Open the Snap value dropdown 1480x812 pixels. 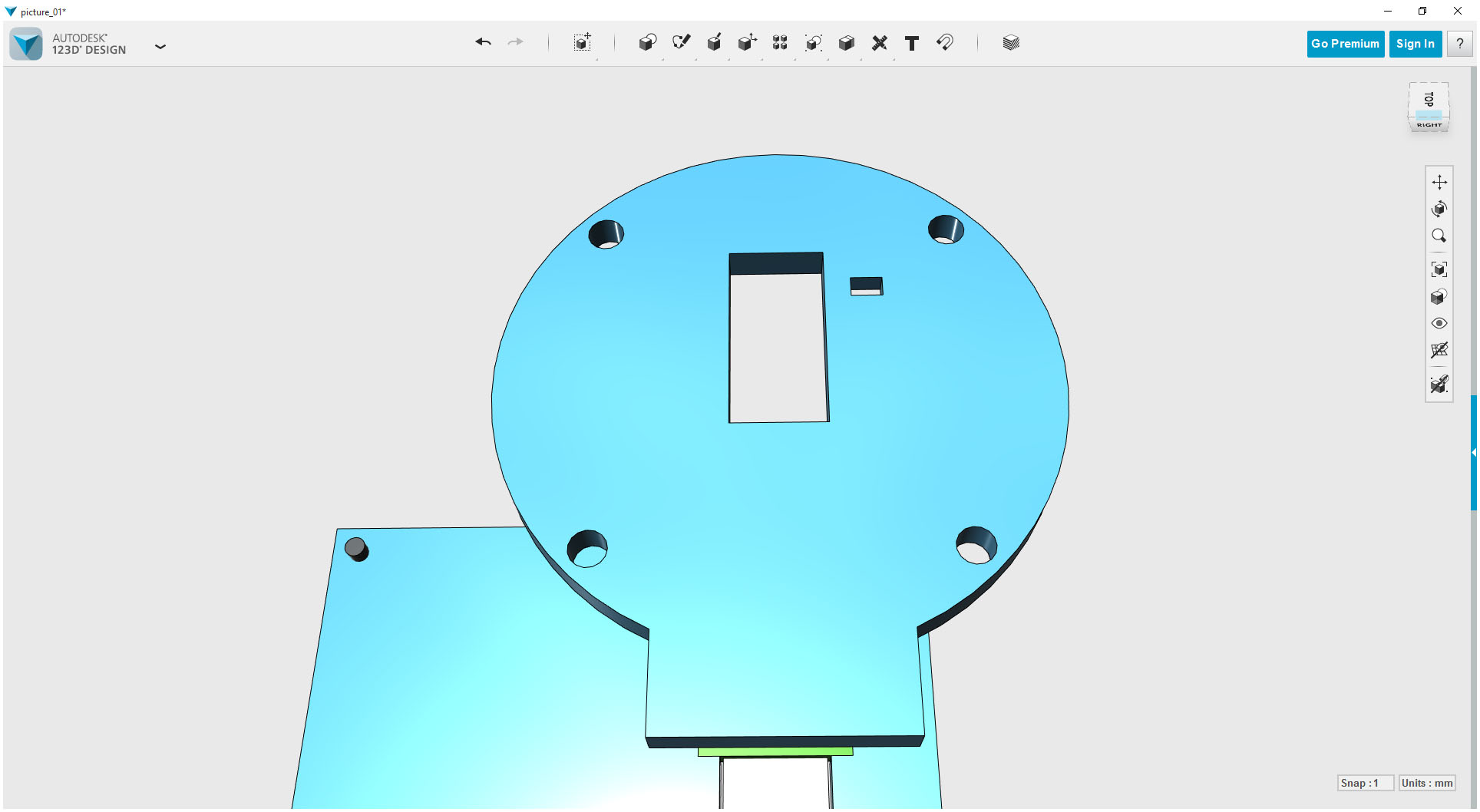(1366, 783)
